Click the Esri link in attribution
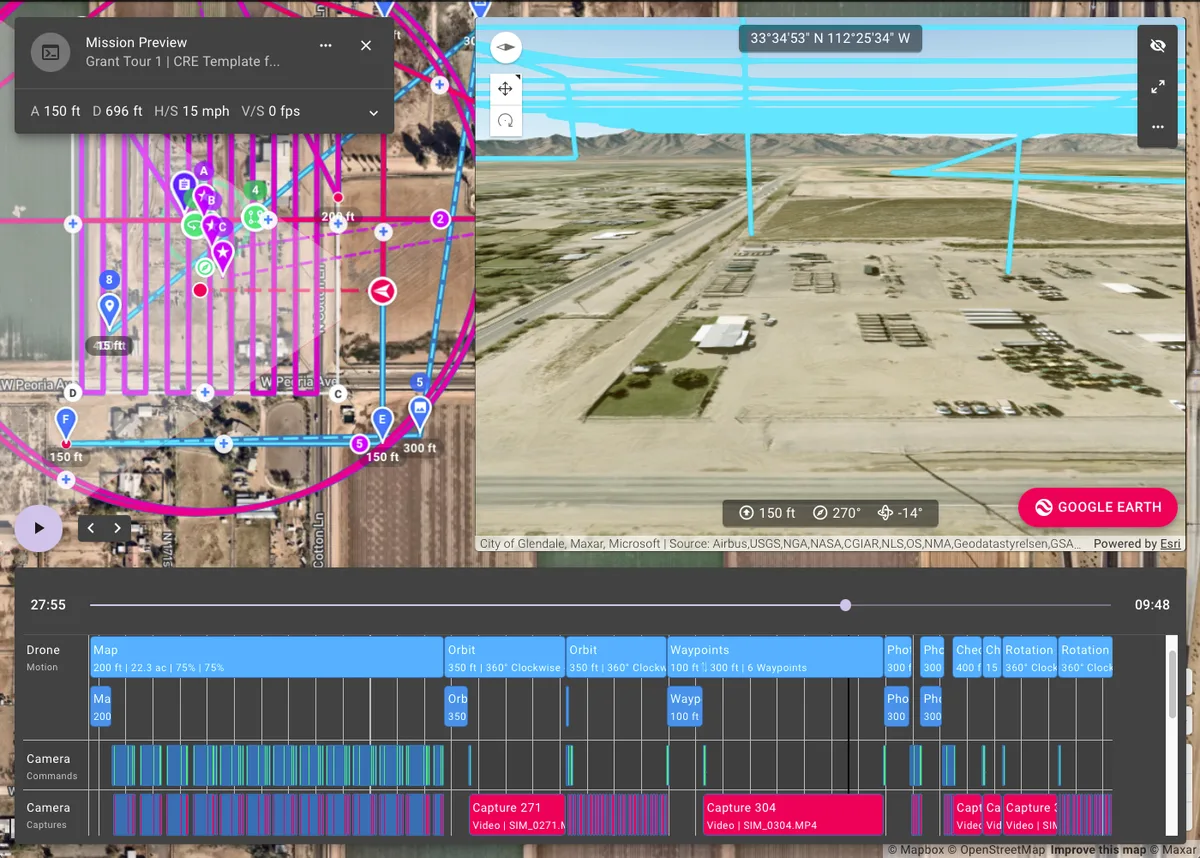This screenshot has height=858, width=1200. click(x=1171, y=544)
